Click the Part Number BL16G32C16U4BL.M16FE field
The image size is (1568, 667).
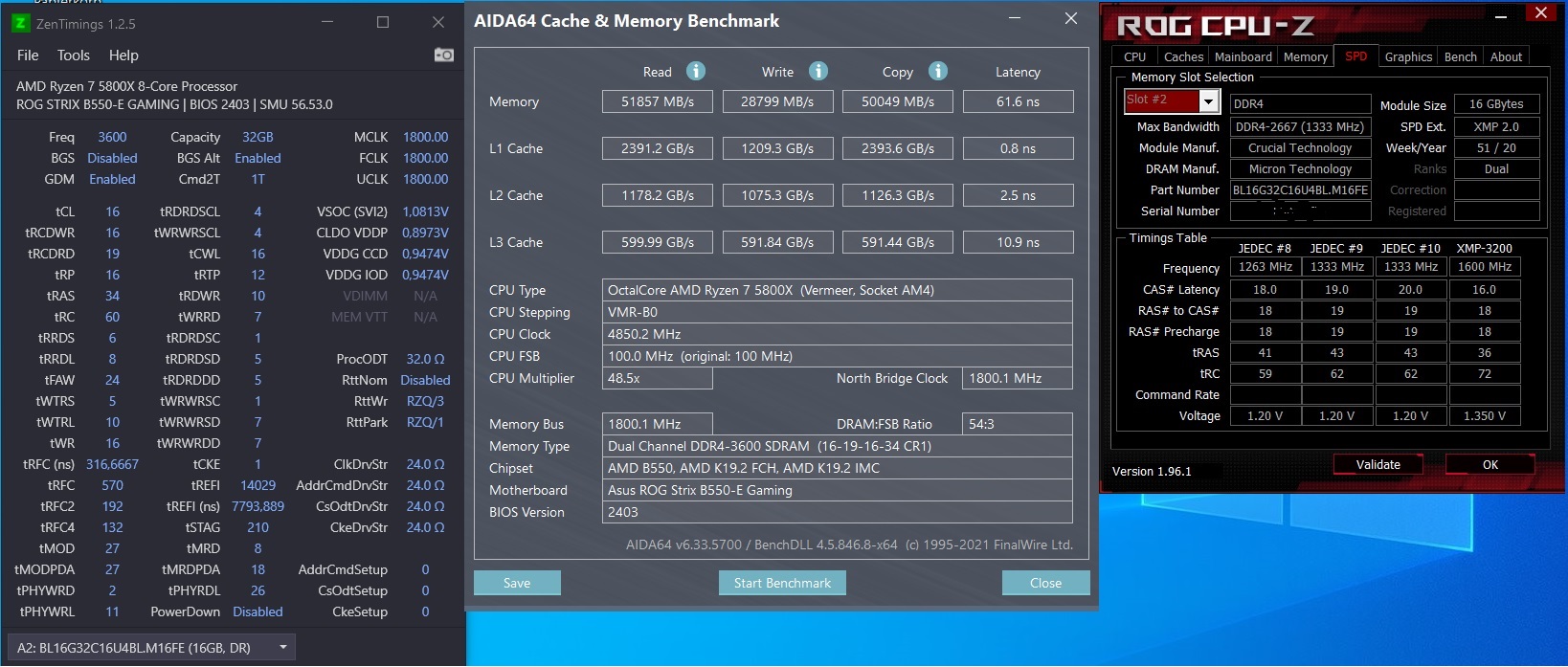[x=1300, y=190]
